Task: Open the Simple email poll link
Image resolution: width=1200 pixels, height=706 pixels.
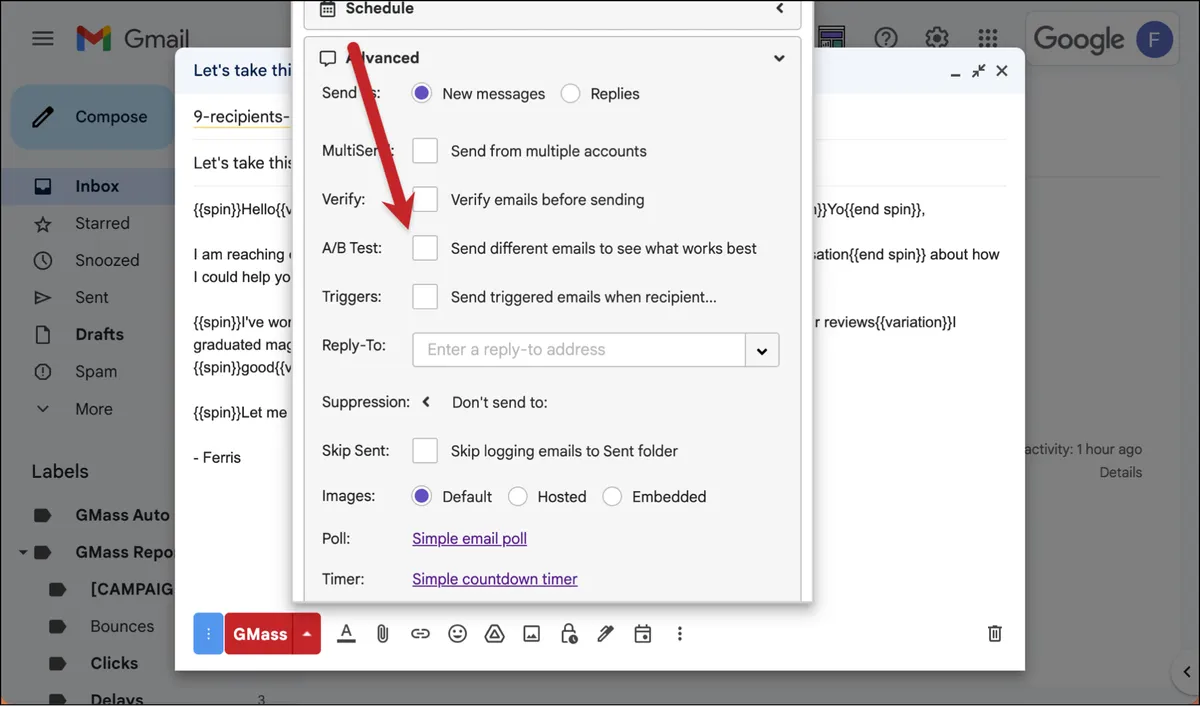Action: pyautogui.click(x=469, y=538)
